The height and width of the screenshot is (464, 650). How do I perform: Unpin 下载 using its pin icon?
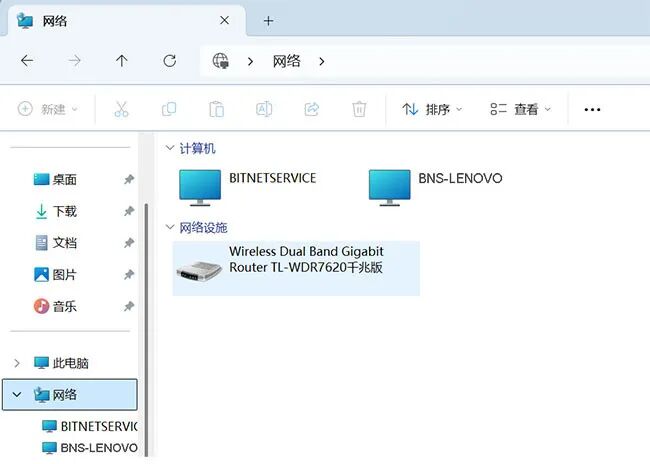(x=129, y=211)
